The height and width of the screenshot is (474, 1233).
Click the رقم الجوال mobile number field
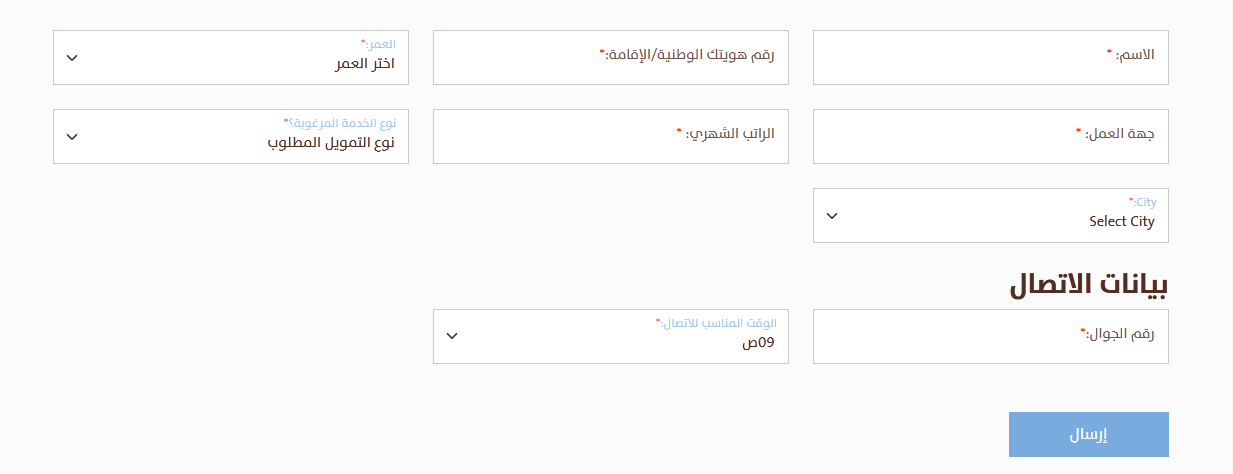[990, 337]
